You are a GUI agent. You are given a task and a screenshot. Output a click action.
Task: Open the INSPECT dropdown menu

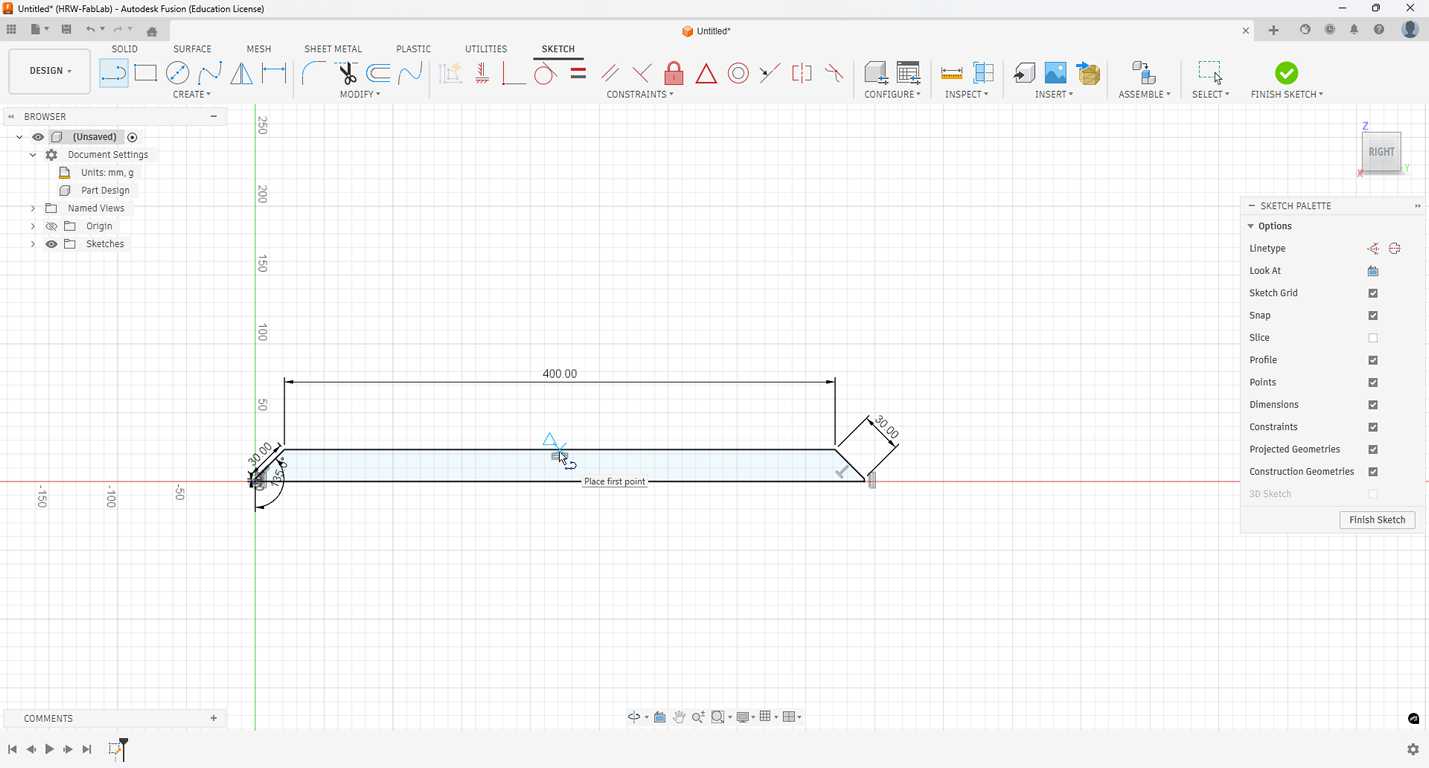[967, 94]
